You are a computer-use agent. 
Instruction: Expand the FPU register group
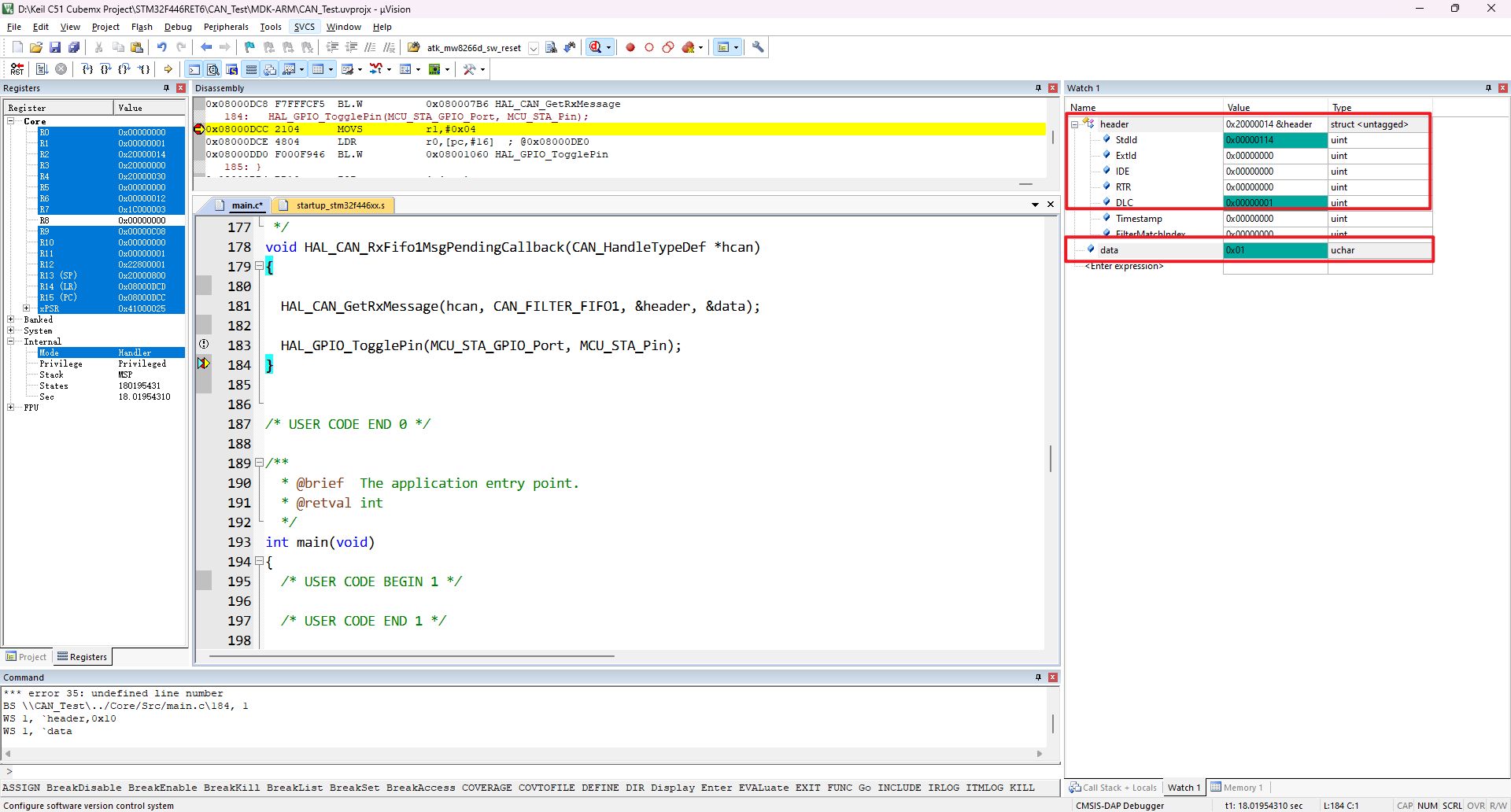click(10, 408)
